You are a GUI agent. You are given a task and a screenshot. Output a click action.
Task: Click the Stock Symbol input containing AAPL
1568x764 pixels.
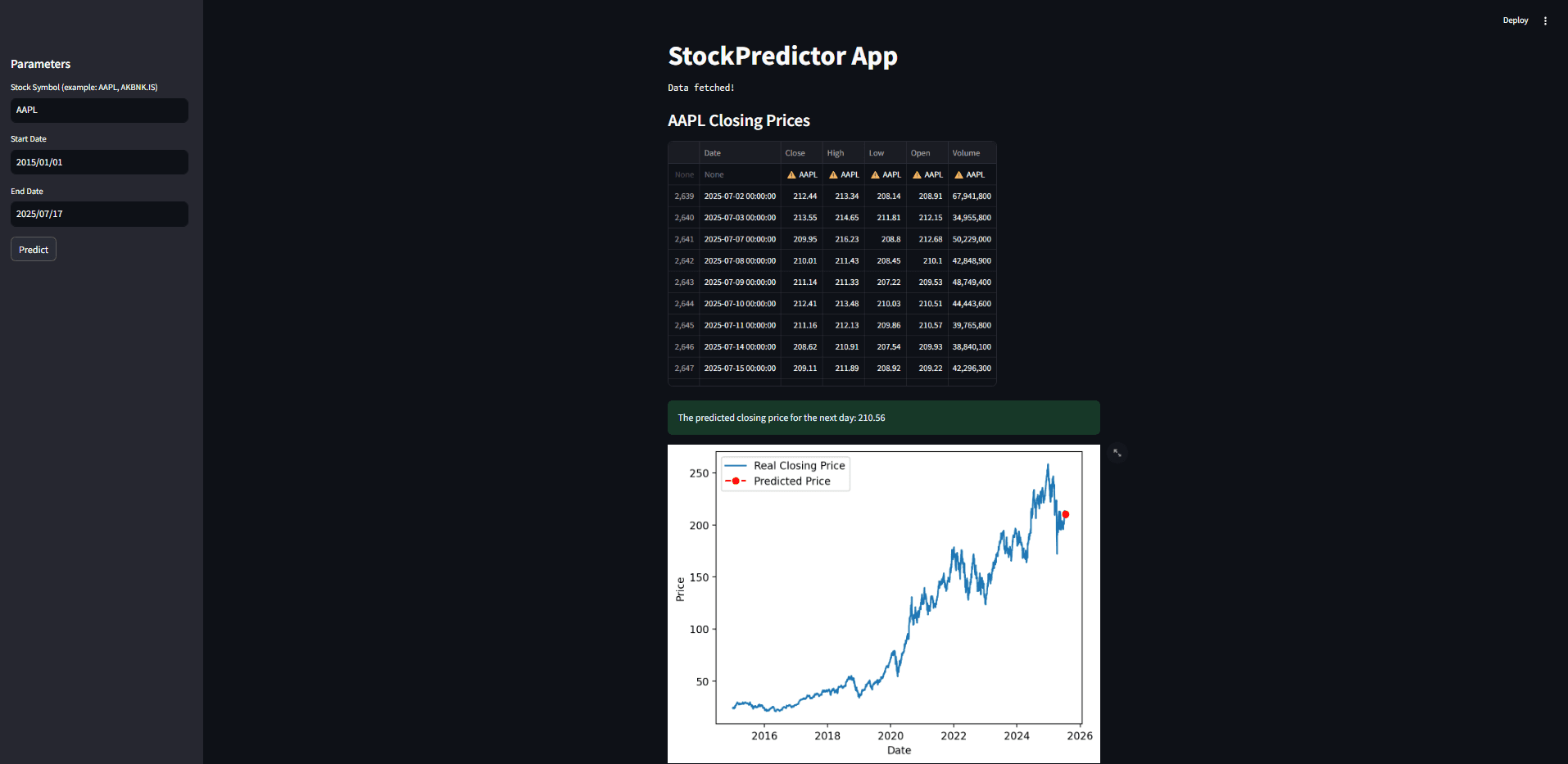point(99,110)
